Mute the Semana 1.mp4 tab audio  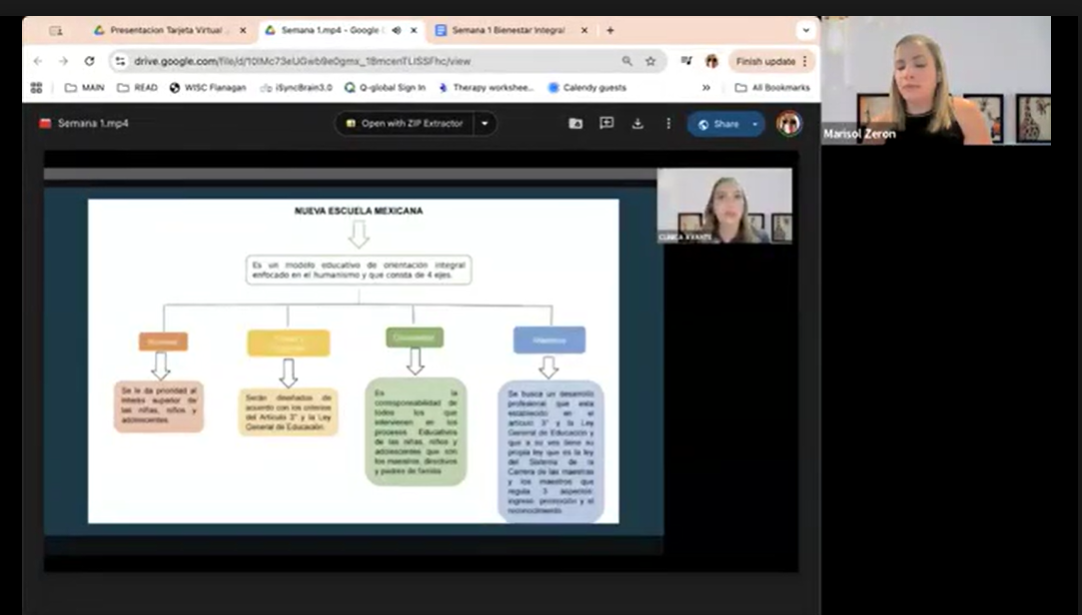coord(397,31)
